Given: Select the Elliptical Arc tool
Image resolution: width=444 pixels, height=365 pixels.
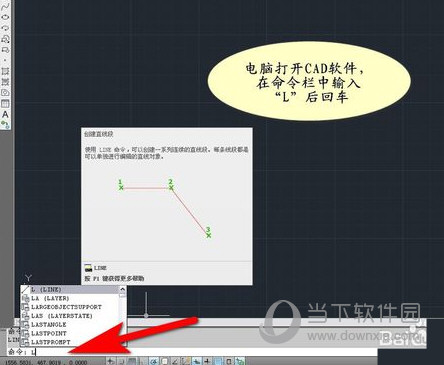Looking at the screenshot, I should [5, 28].
